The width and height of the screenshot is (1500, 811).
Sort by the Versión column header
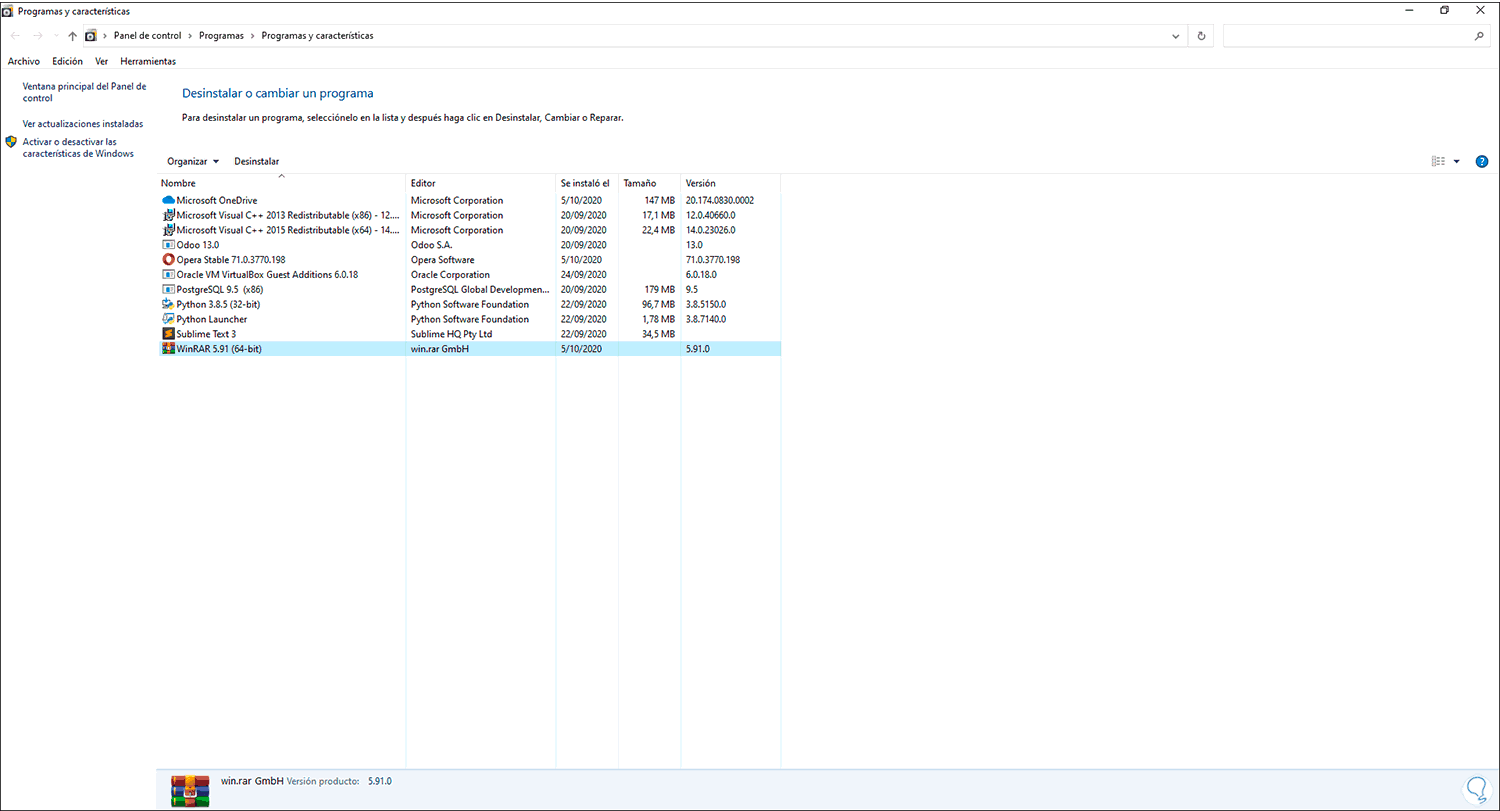click(731, 184)
